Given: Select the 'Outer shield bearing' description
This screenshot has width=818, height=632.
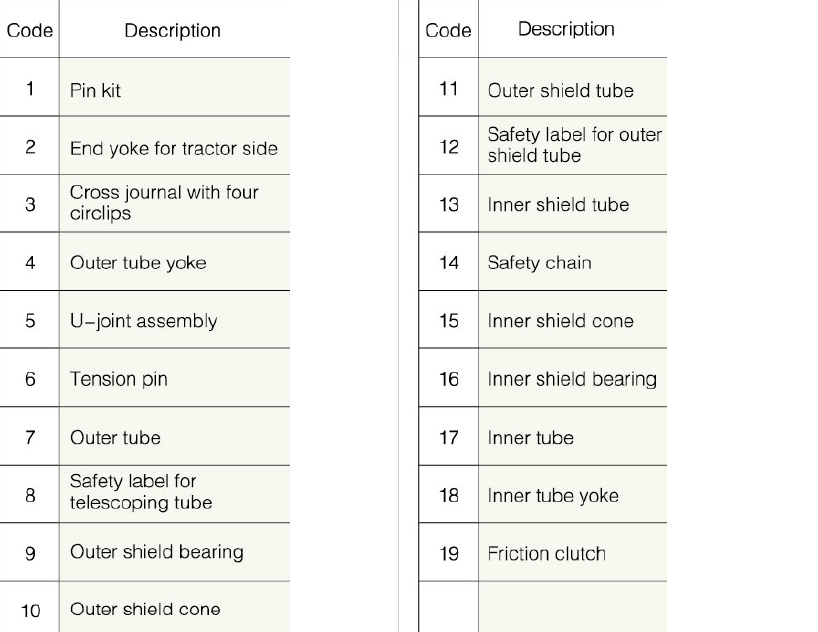Looking at the screenshot, I should click(x=156, y=552).
